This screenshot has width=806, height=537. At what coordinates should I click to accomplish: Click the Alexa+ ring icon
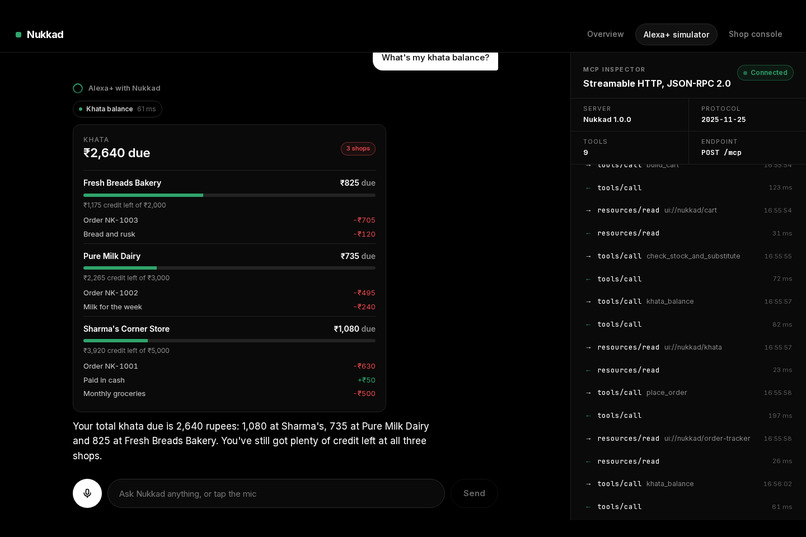coord(78,88)
